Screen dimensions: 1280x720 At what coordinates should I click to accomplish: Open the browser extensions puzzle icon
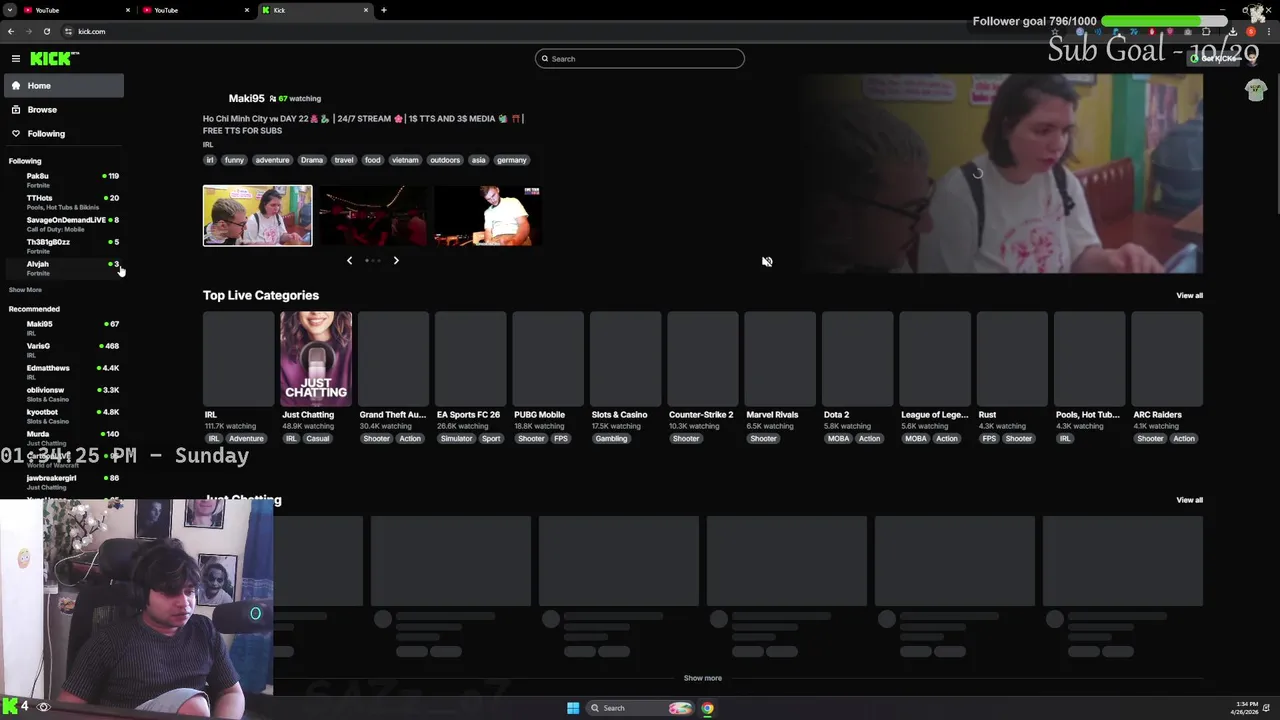pyautogui.click(x=1206, y=31)
